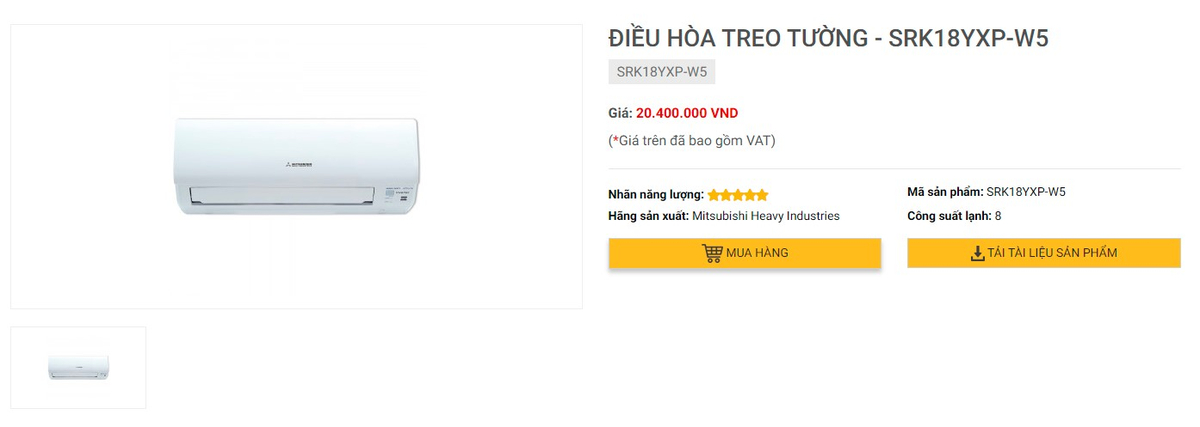Screen dimensions: 1200x427
Task: Select the small air conditioner thumbnail
Action: click(x=78, y=367)
